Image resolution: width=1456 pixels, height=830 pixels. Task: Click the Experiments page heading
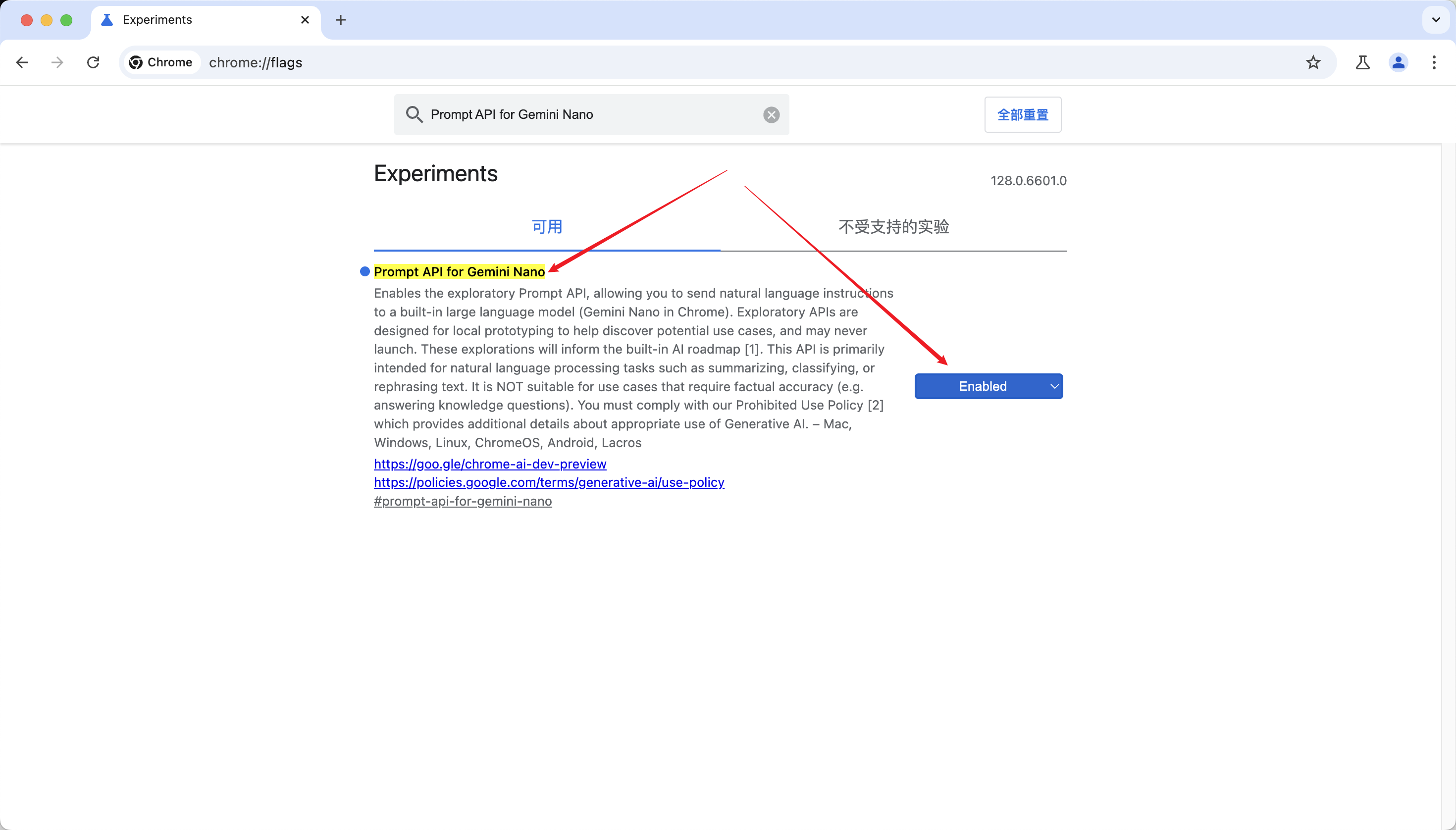435,173
